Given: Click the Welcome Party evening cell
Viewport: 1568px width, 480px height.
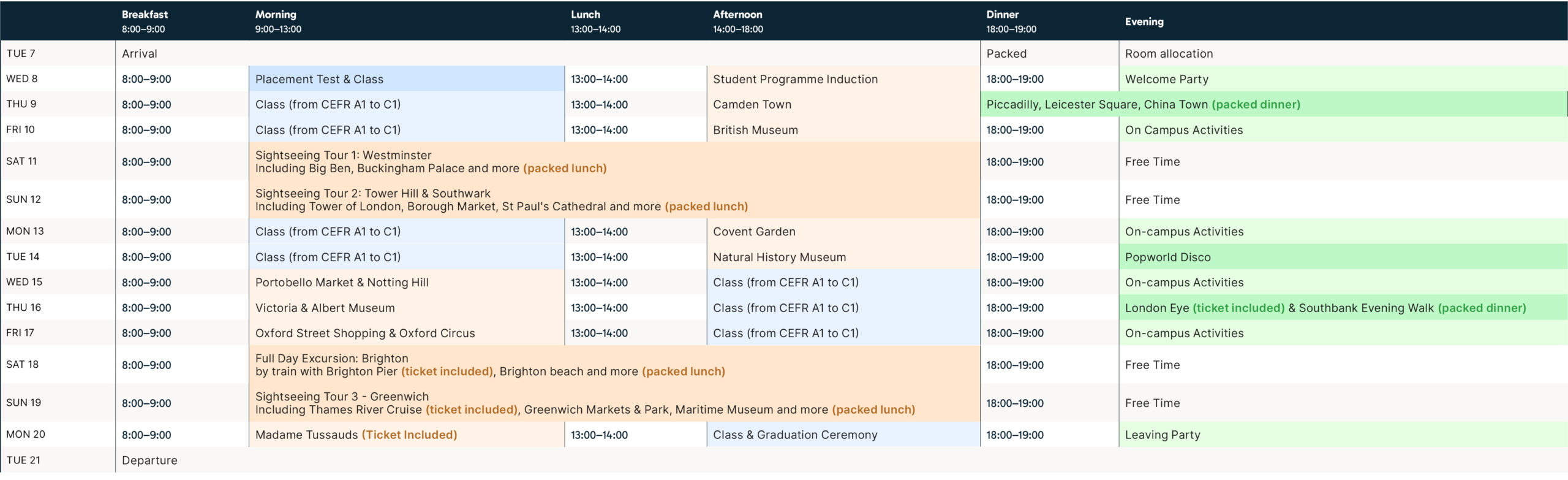Looking at the screenshot, I should tap(1166, 79).
